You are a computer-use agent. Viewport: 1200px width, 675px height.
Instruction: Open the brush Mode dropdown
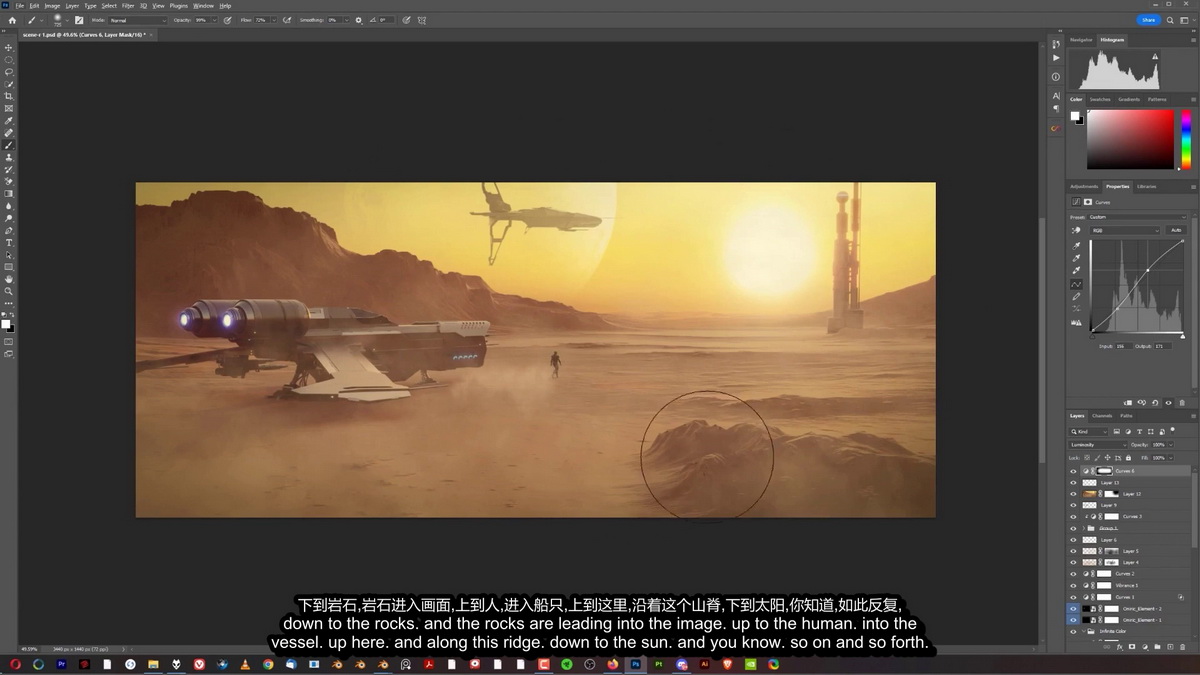(138, 20)
